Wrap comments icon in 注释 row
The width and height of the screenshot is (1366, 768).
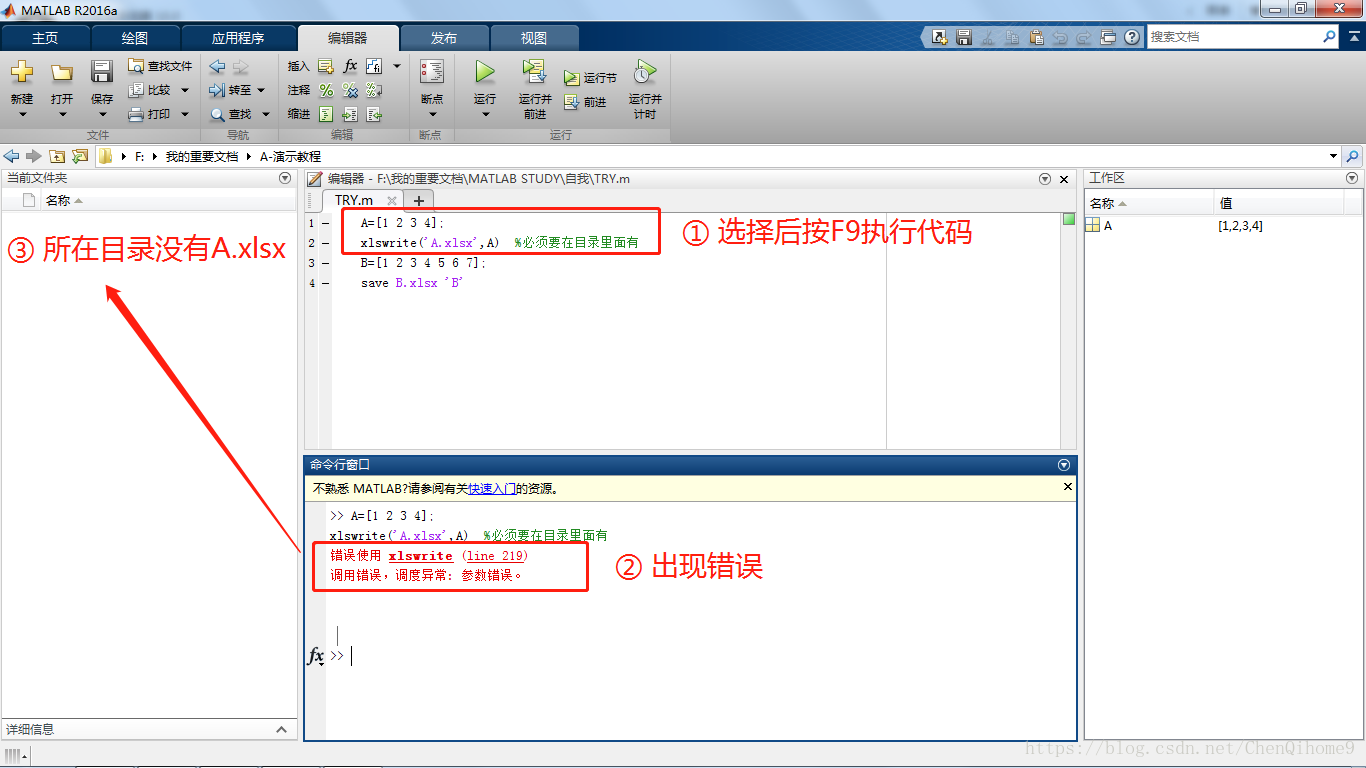tap(374, 90)
